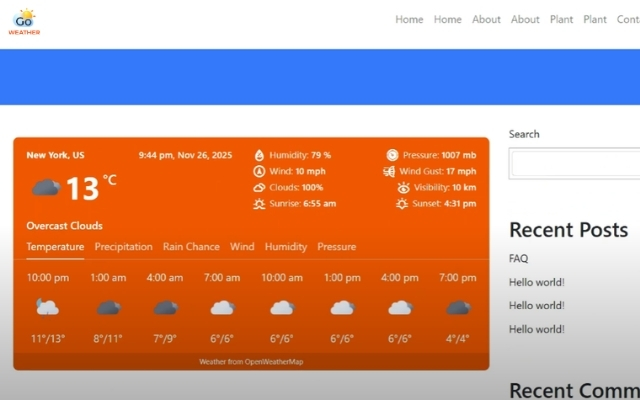
Task: Click the 7:00 pm forecast time label
Action: 458,278
